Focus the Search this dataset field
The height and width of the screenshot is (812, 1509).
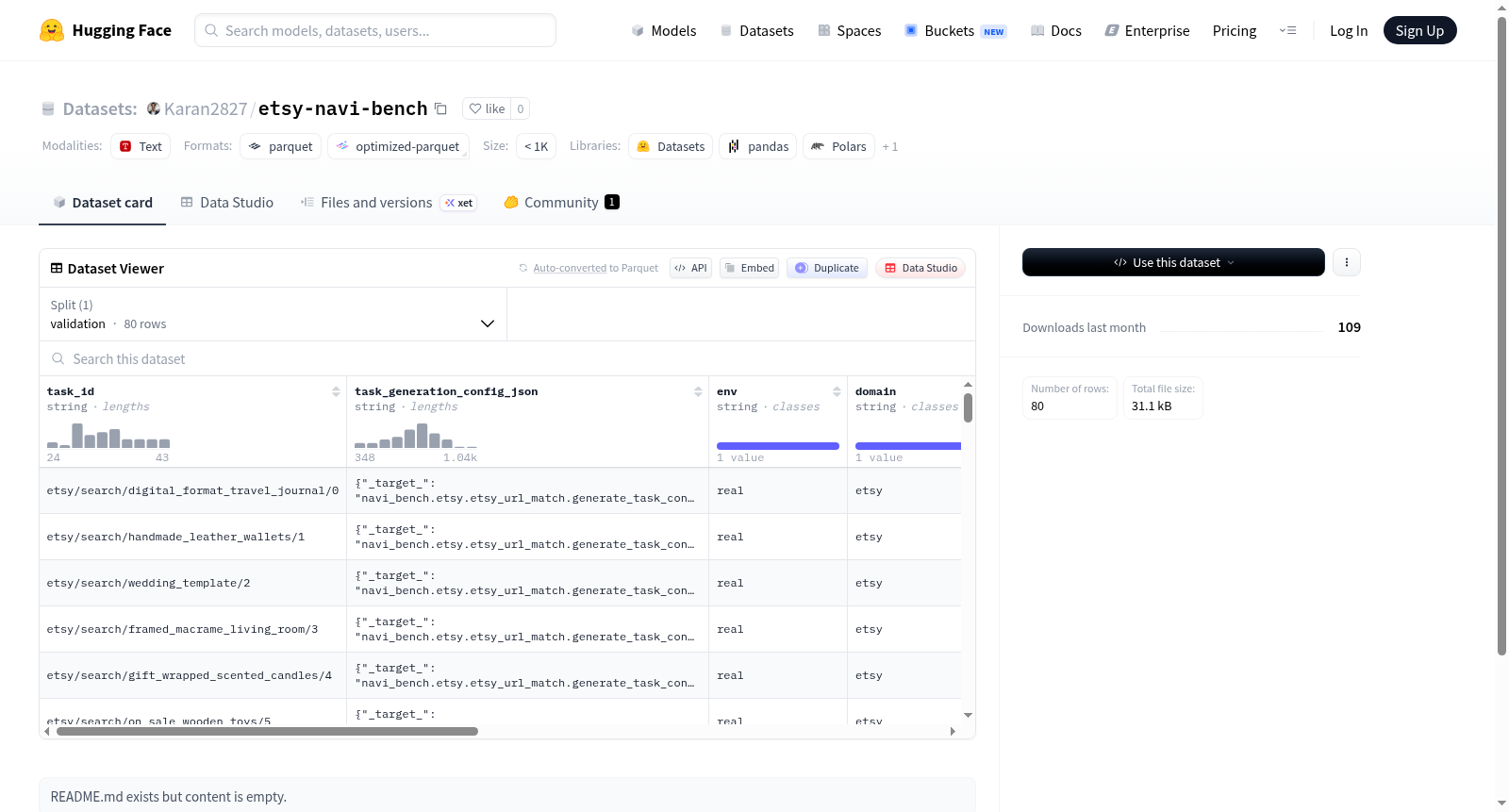[x=507, y=358]
